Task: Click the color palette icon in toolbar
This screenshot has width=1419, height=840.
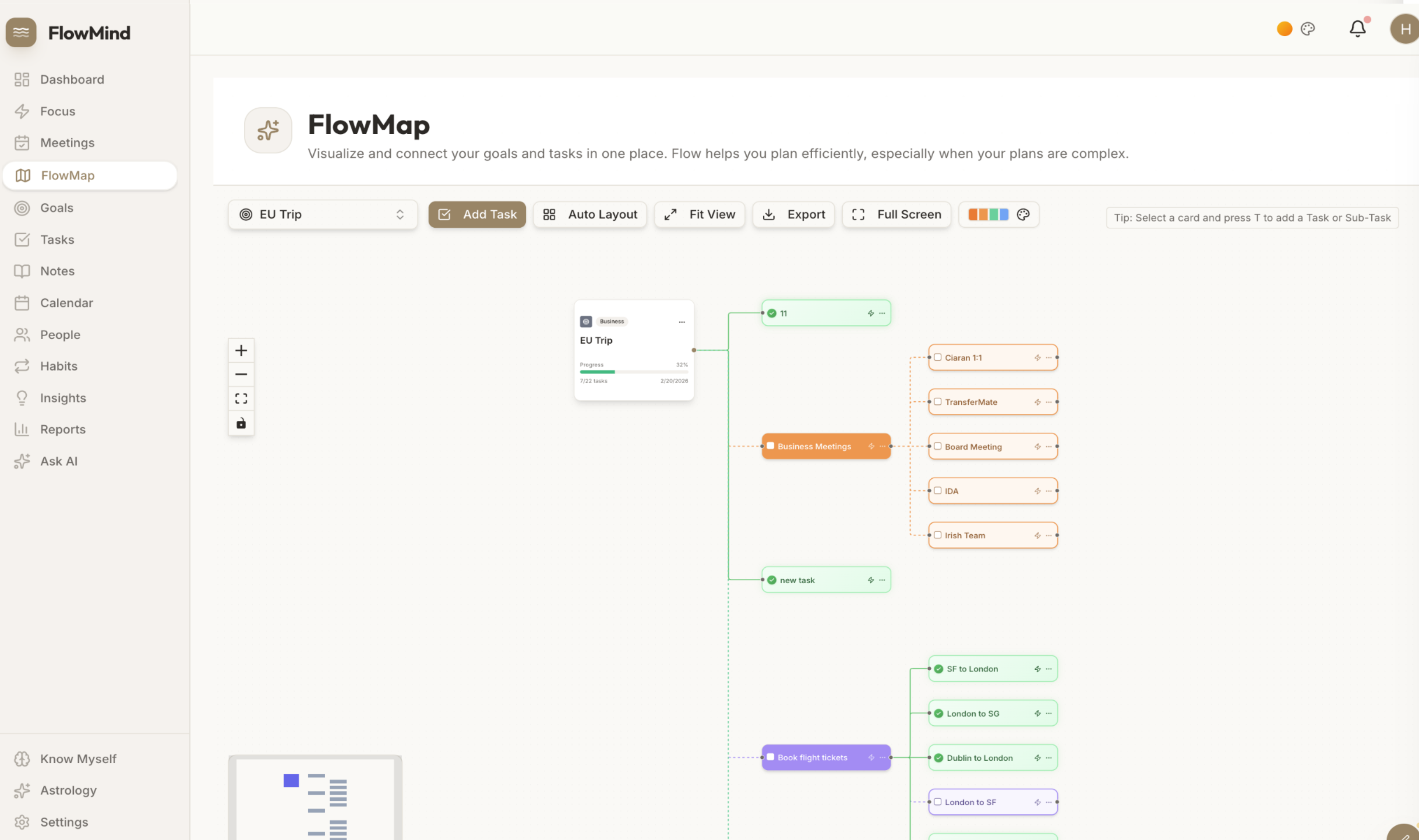Action: pyautogui.click(x=1023, y=214)
